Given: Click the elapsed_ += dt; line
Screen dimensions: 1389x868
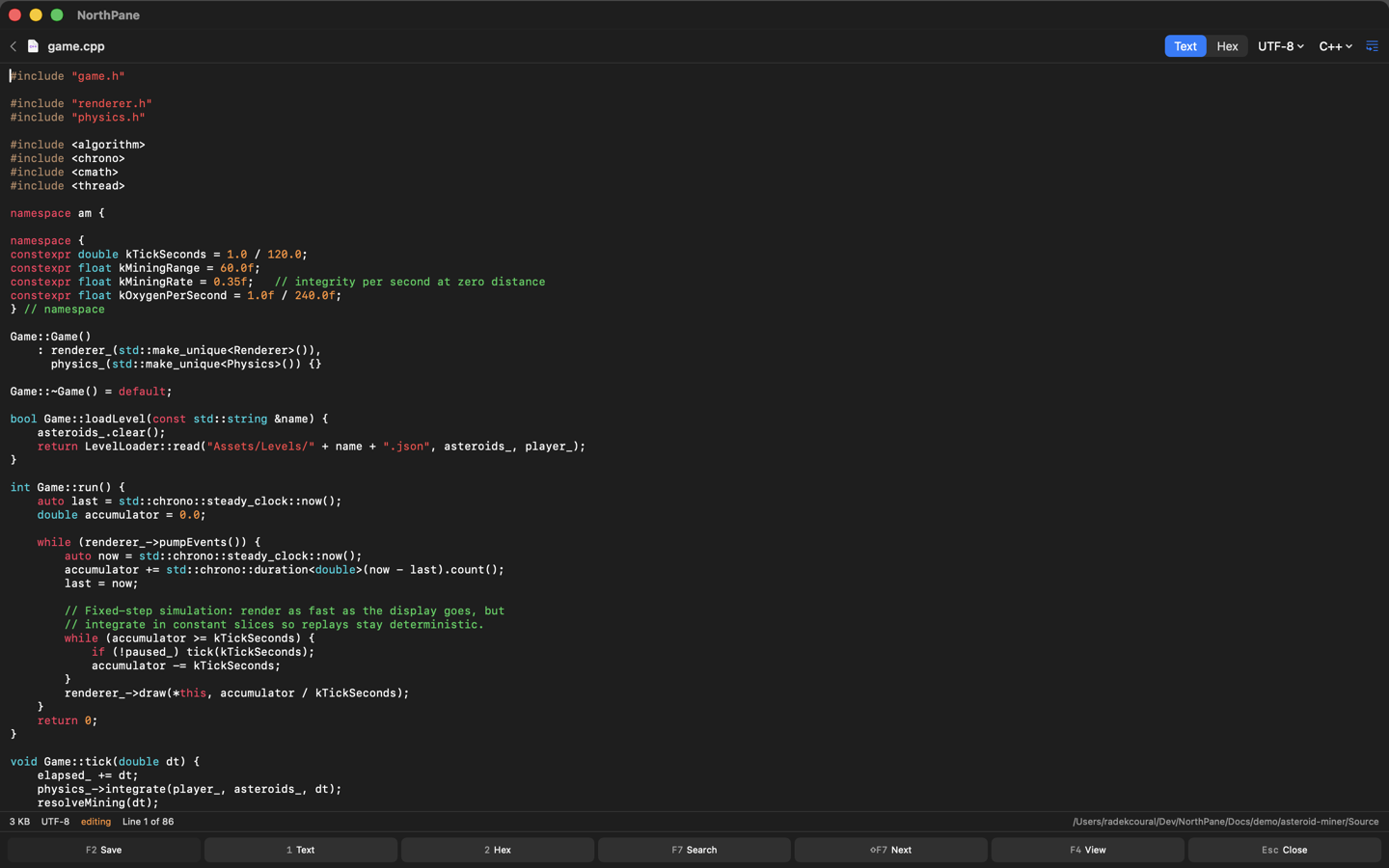Looking at the screenshot, I should [x=88, y=775].
